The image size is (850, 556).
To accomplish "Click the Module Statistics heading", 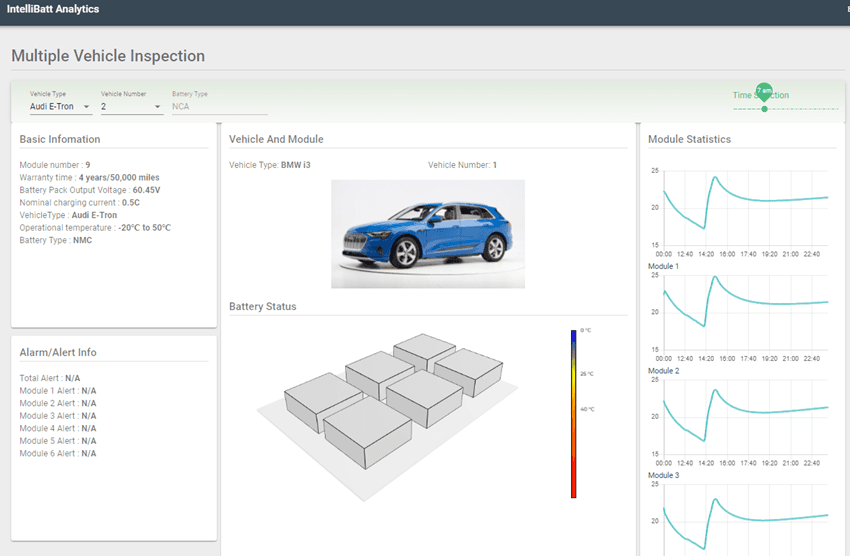I will 690,139.
